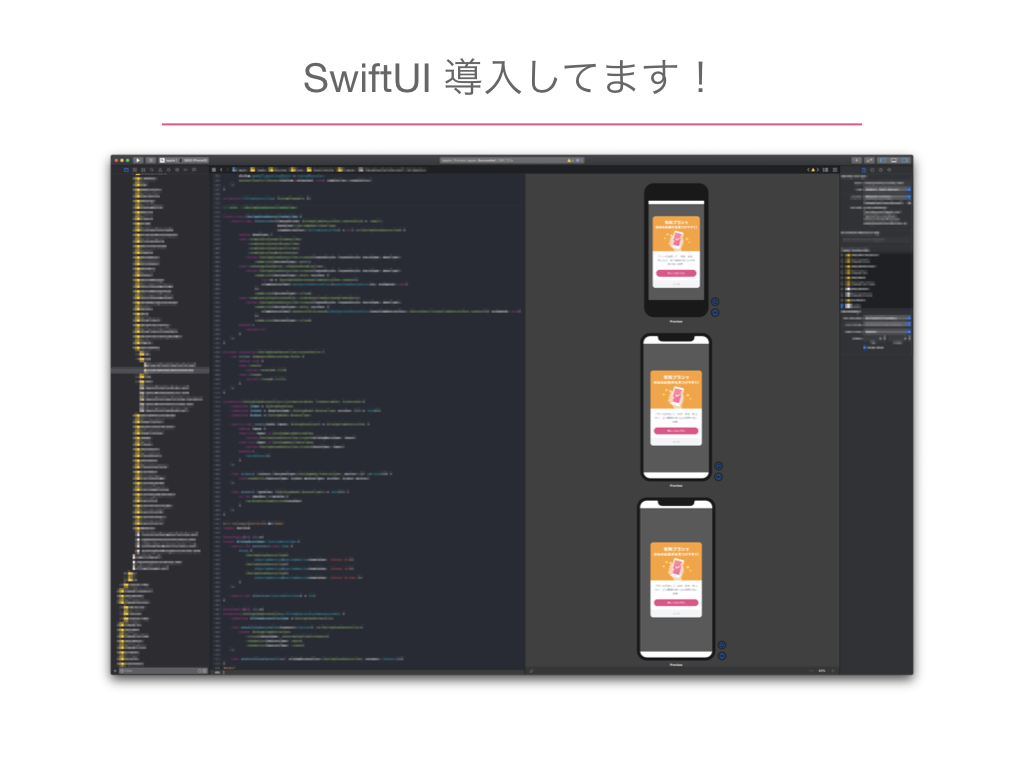
Task: Select the Issue navigator warning tab
Action: click(x=160, y=170)
